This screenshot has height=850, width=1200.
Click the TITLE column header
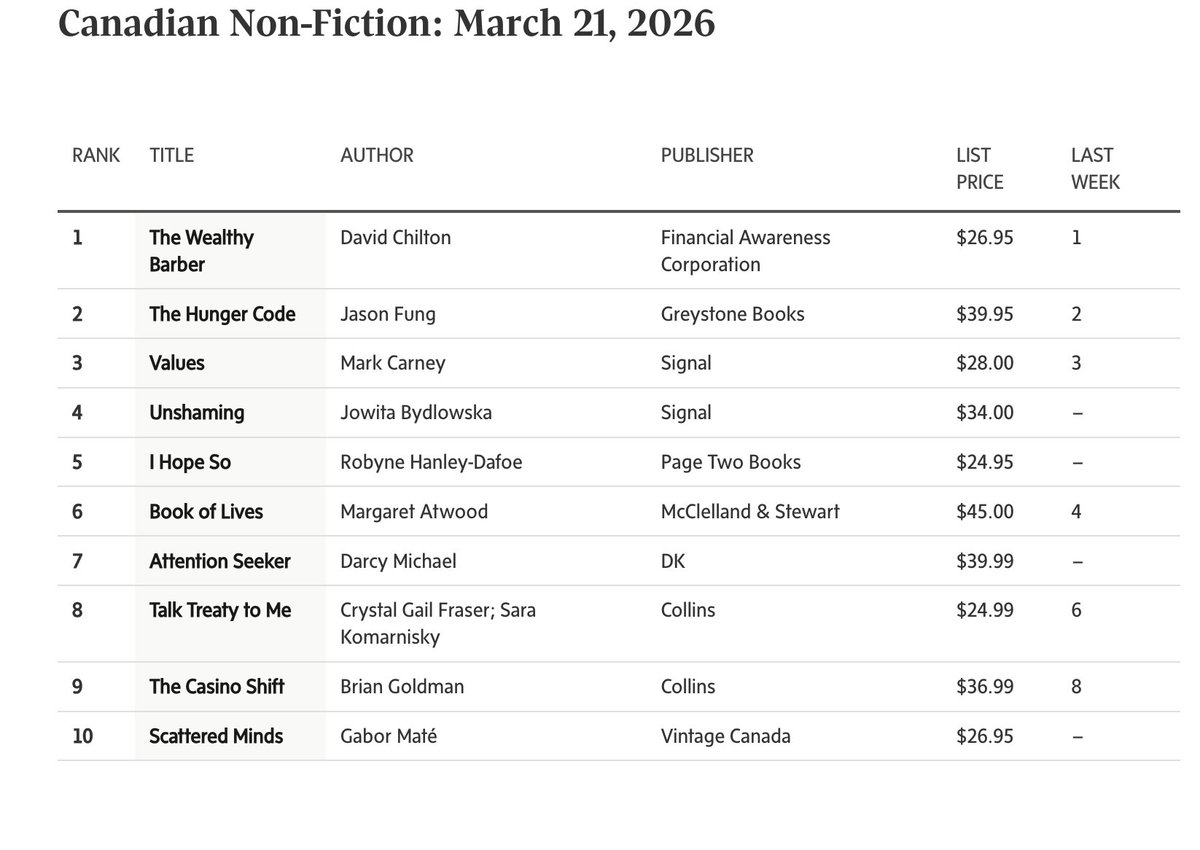[x=171, y=155]
